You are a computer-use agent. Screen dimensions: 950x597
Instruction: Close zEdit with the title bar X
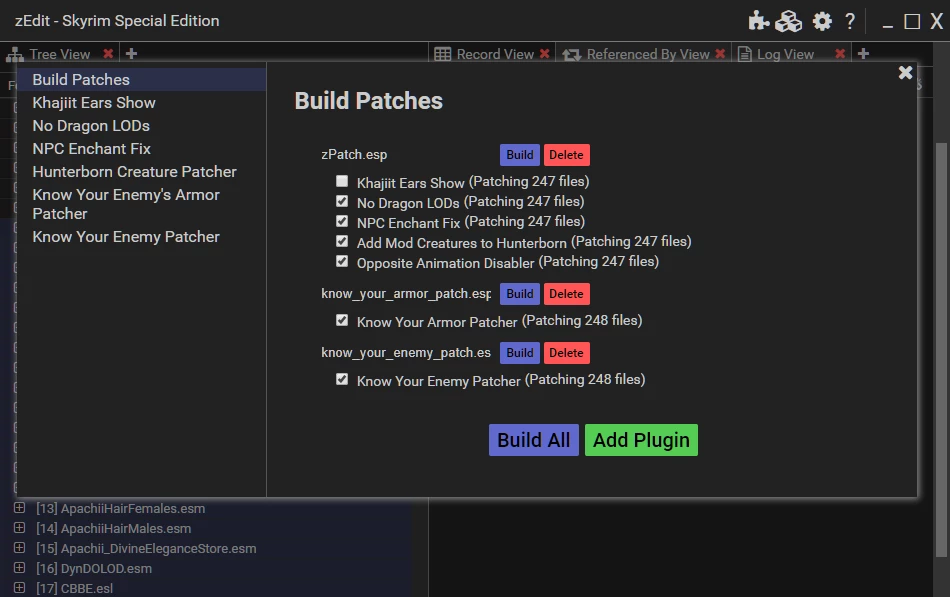pyautogui.click(x=937, y=21)
